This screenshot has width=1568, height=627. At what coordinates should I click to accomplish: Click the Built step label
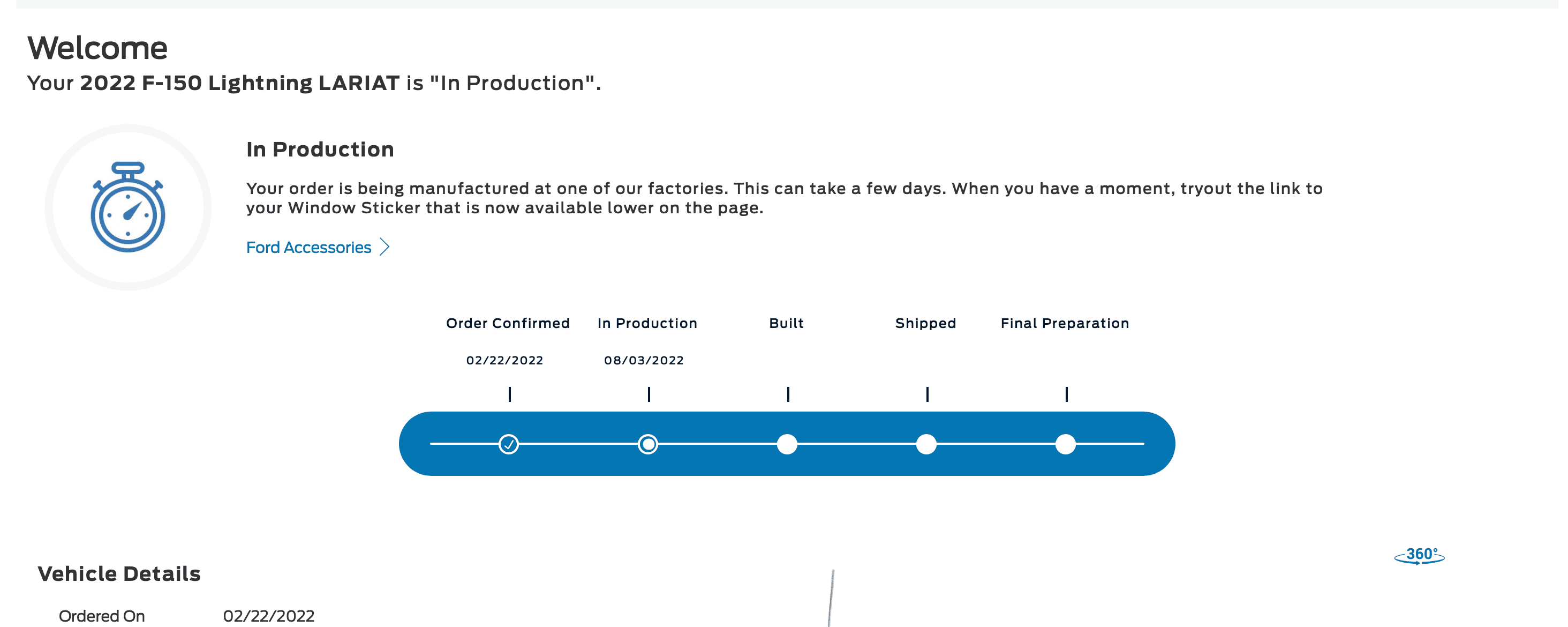[x=787, y=323]
